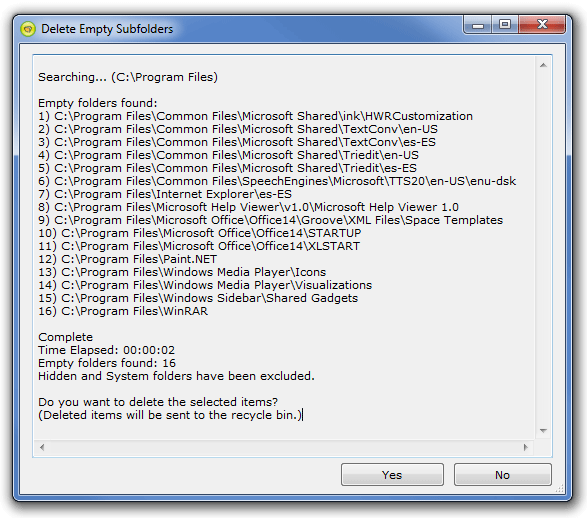This screenshot has width=587, height=518.
Task: Click the No button to cancel
Action: pyautogui.click(x=502, y=475)
